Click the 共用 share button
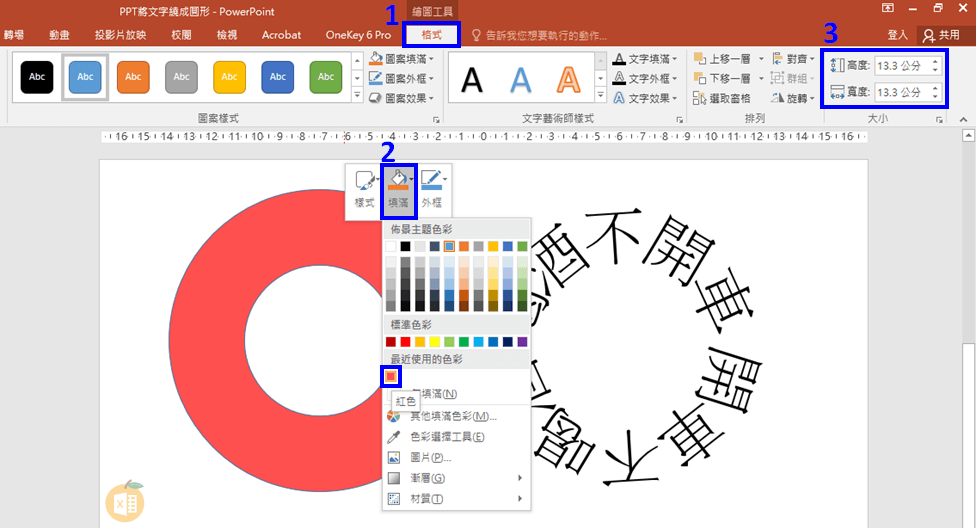Image resolution: width=976 pixels, height=528 pixels. coord(941,35)
